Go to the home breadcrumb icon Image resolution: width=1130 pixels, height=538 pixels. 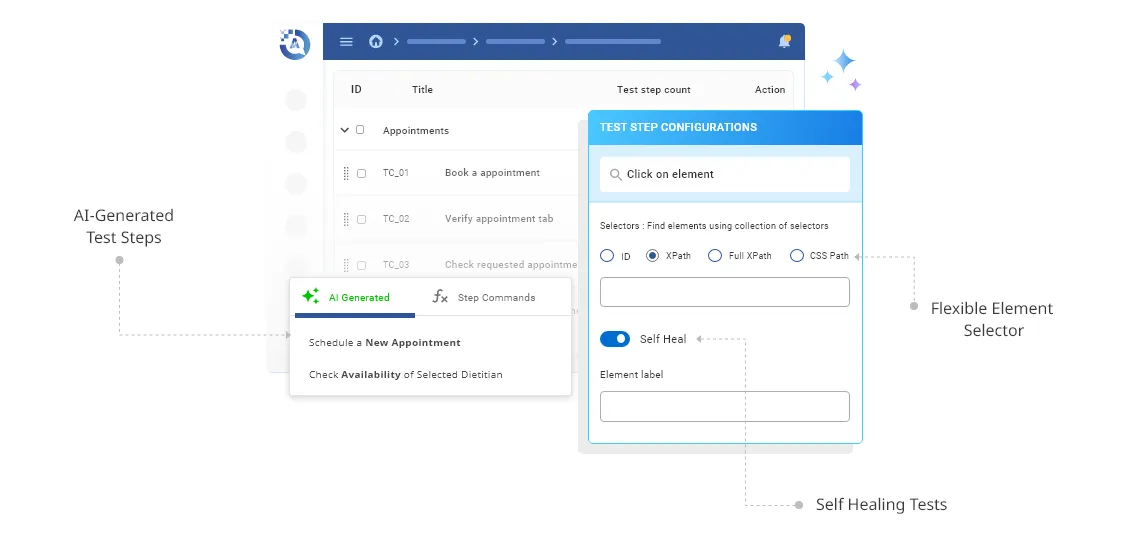click(x=375, y=42)
